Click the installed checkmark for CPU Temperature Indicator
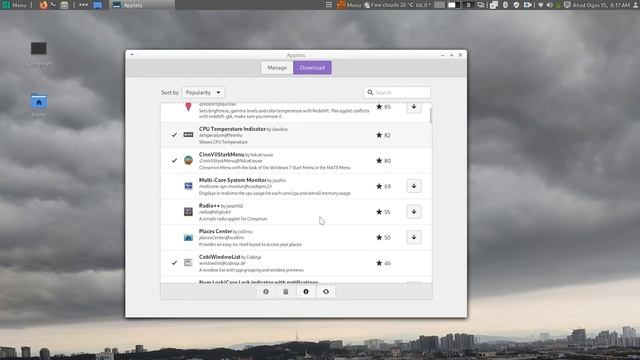The height and width of the screenshot is (360, 640). tap(174, 135)
